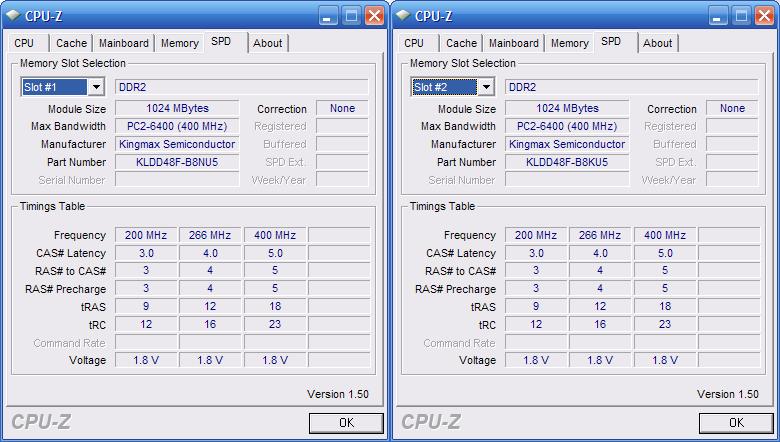Minimize the left CPU-Z window
Viewport: 780px width, 442px height.
(x=327, y=16)
